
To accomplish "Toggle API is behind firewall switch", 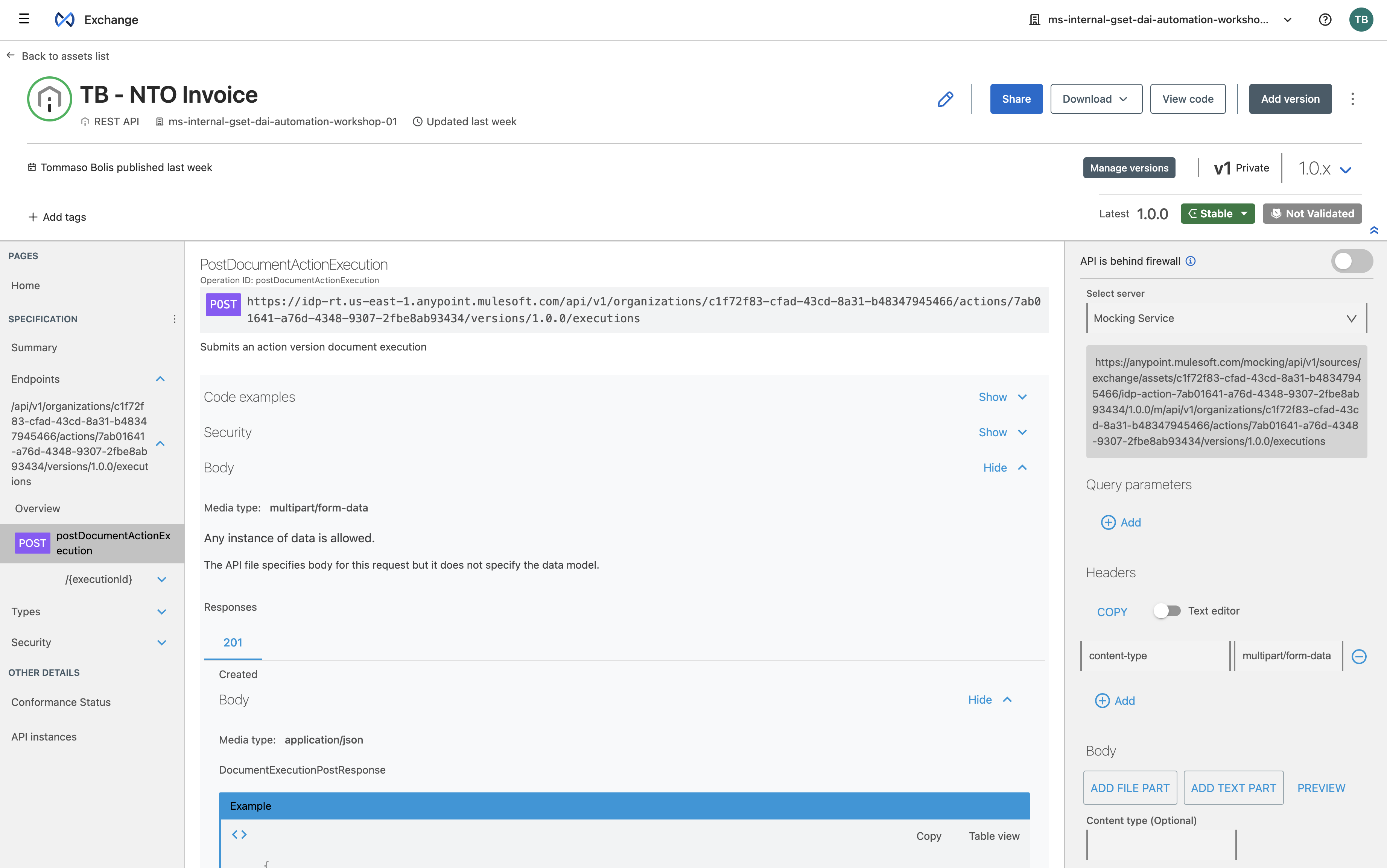I will 1351,261.
